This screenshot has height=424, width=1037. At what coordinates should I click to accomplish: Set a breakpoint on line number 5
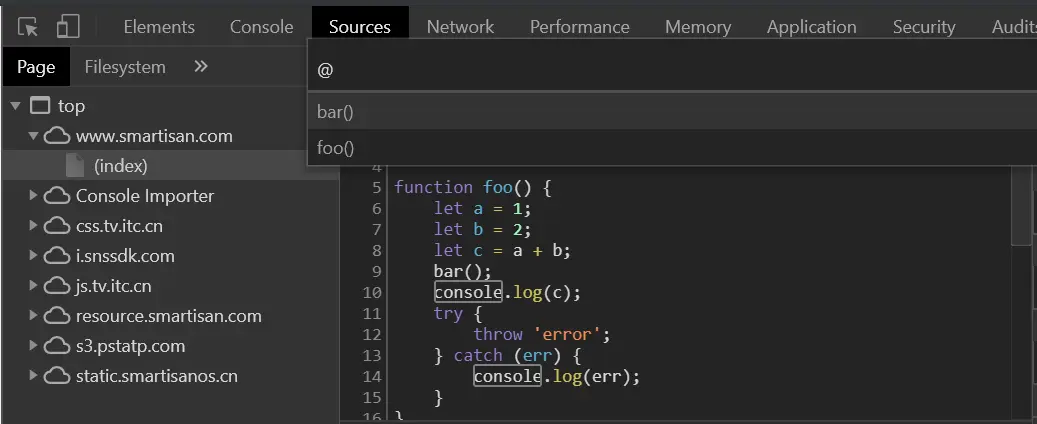(376, 188)
